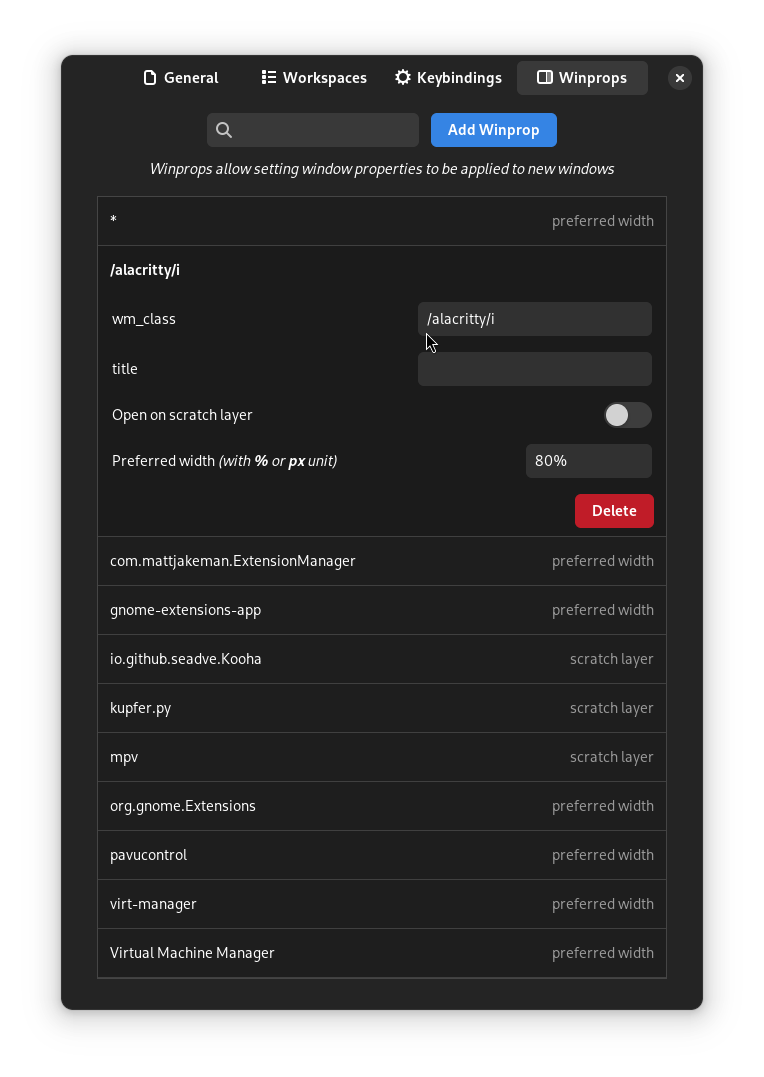
Task: Enable Open on scratch layer
Action: click(628, 414)
